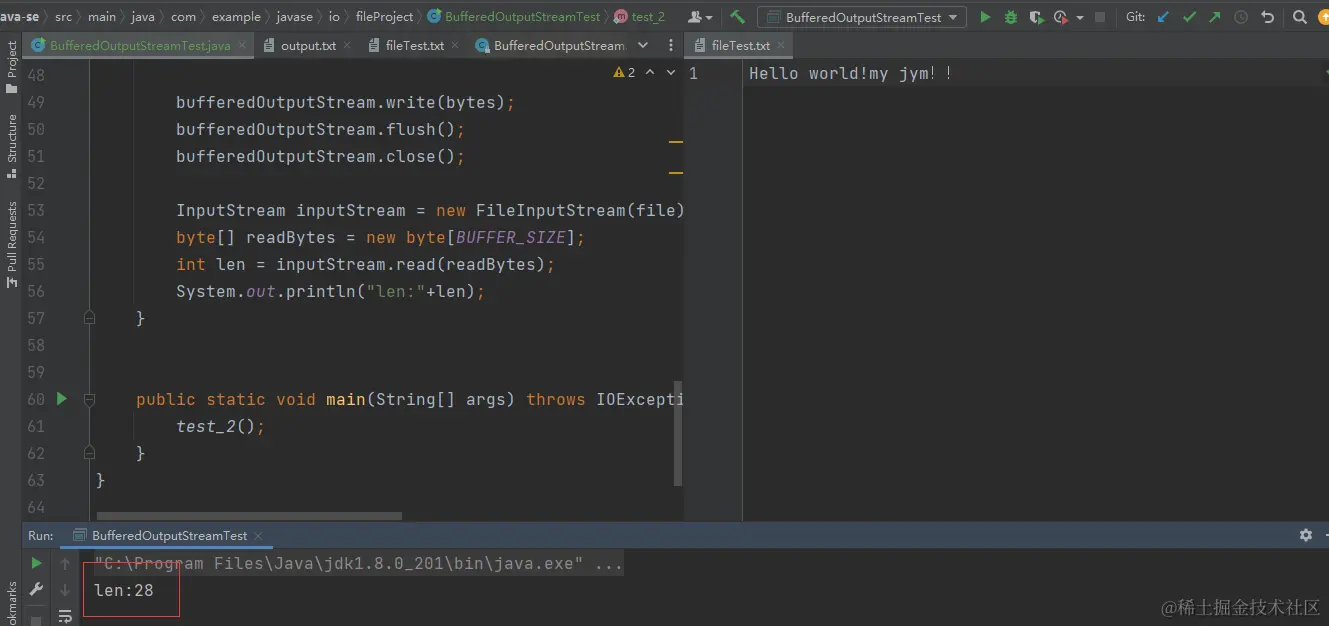Click the grey Stop square in toolbar

[1100, 17]
